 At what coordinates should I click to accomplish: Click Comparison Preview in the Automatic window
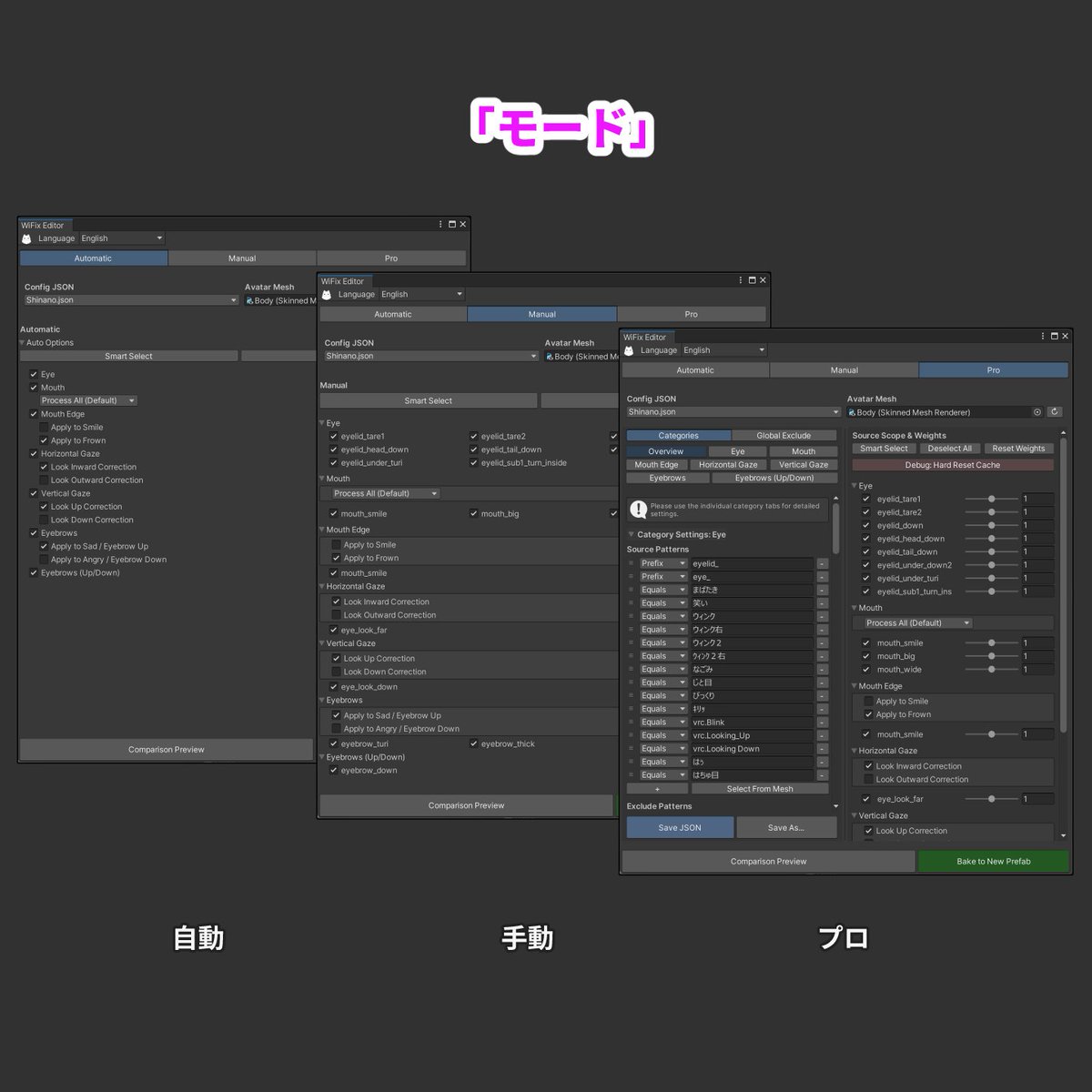[167, 750]
